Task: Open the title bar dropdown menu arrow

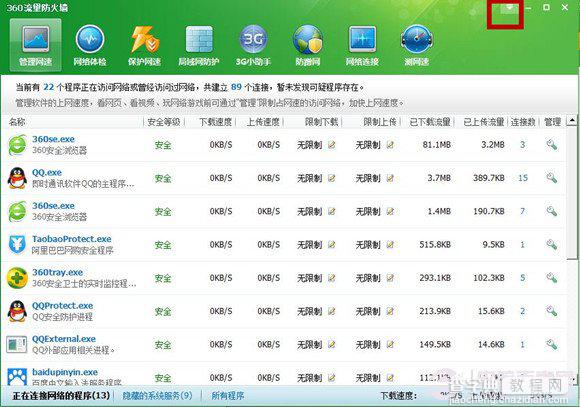Action: 510,7
